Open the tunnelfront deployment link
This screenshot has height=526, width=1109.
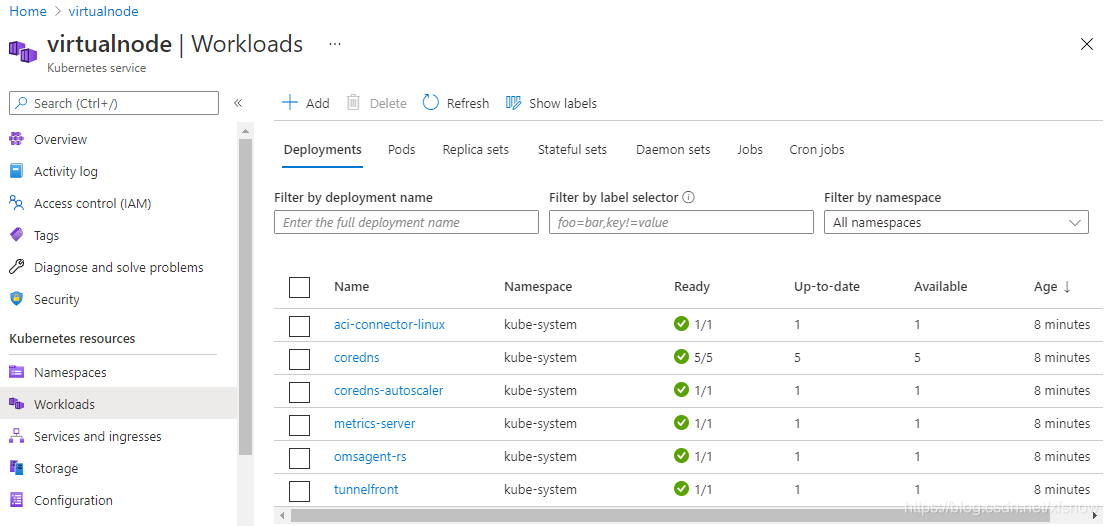tap(366, 489)
